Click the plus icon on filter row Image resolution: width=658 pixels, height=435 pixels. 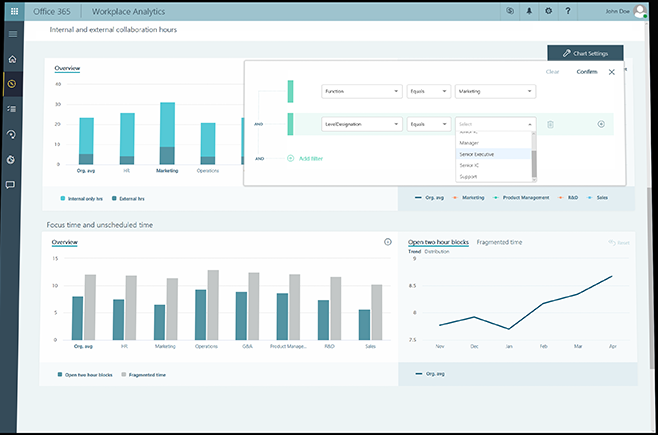point(601,124)
